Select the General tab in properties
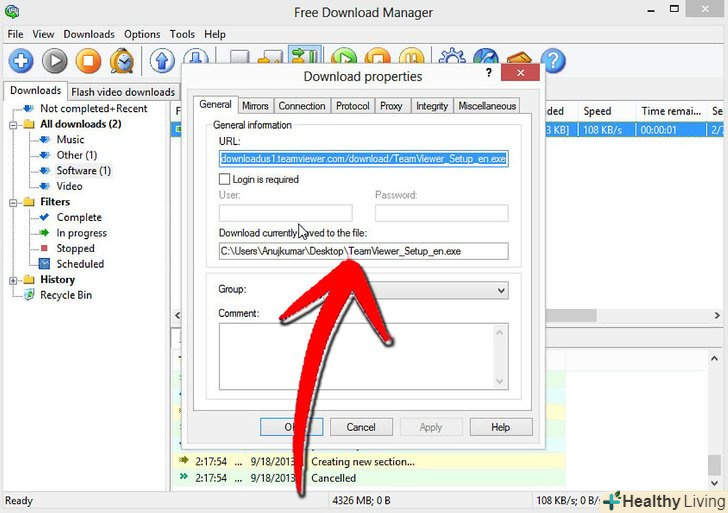Screen dimensions: 728x513 click(x=215, y=104)
